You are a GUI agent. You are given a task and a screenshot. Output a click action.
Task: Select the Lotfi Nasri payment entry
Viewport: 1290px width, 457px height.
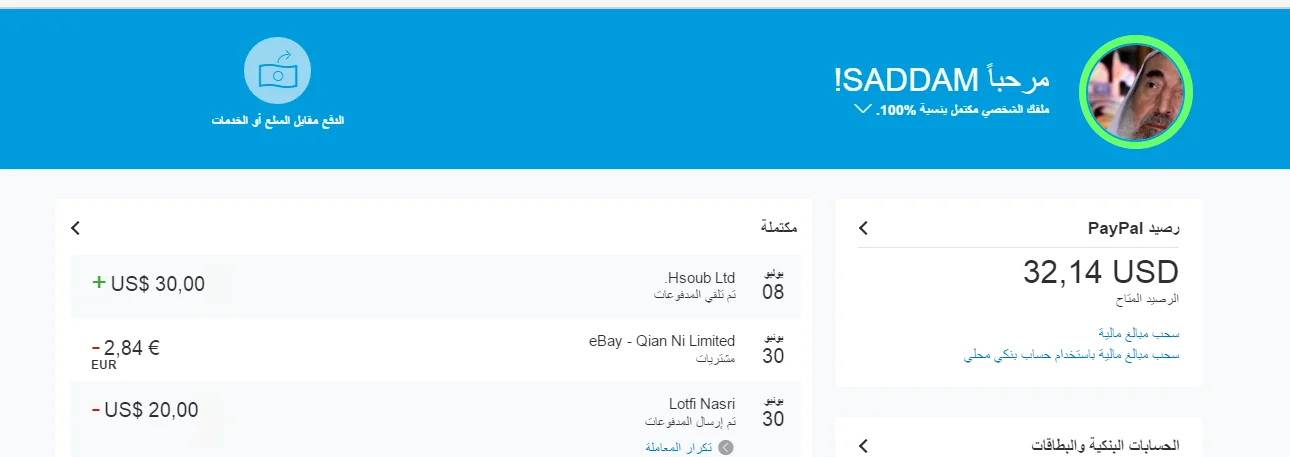tap(702, 404)
